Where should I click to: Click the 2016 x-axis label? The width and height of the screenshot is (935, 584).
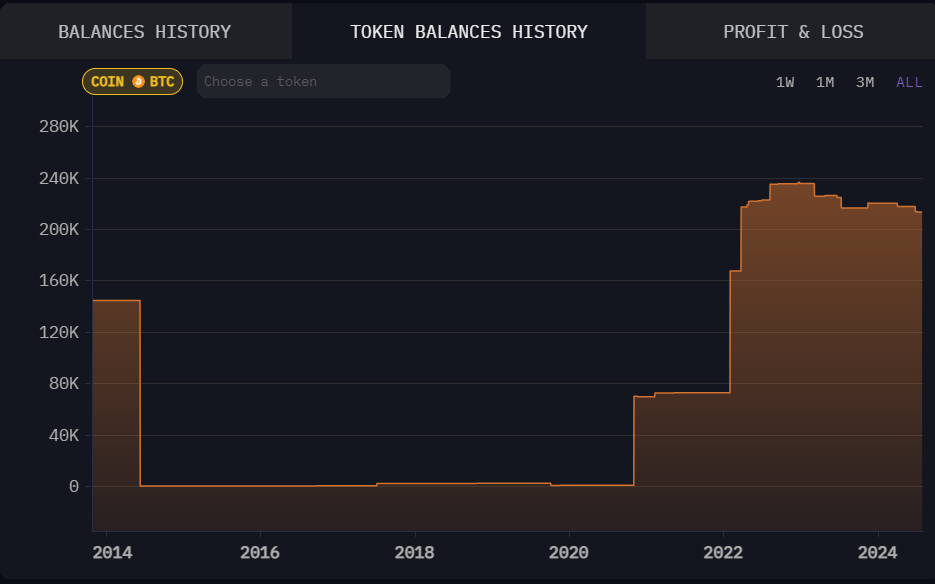(x=260, y=553)
